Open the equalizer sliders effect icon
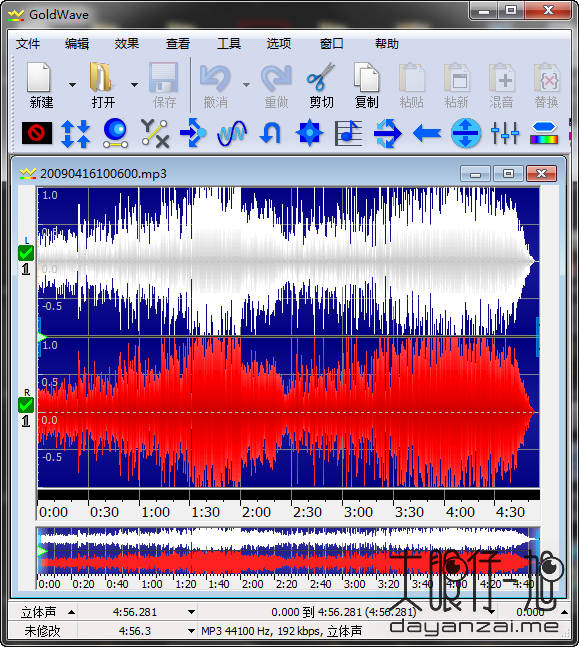579x647 pixels. coord(505,133)
